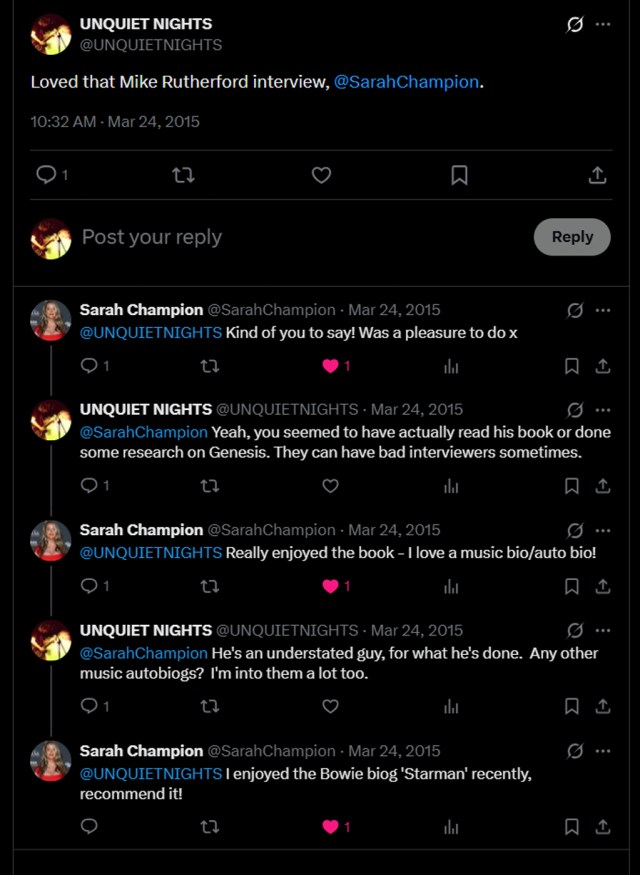The width and height of the screenshot is (640, 875).
Task: Share the 'Really enjoyed the book' reply
Action: click(x=603, y=586)
